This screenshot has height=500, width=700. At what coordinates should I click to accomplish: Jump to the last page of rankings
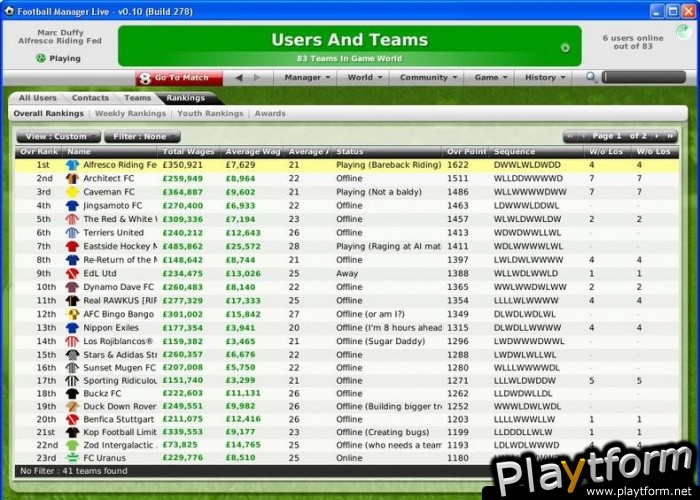pos(670,136)
